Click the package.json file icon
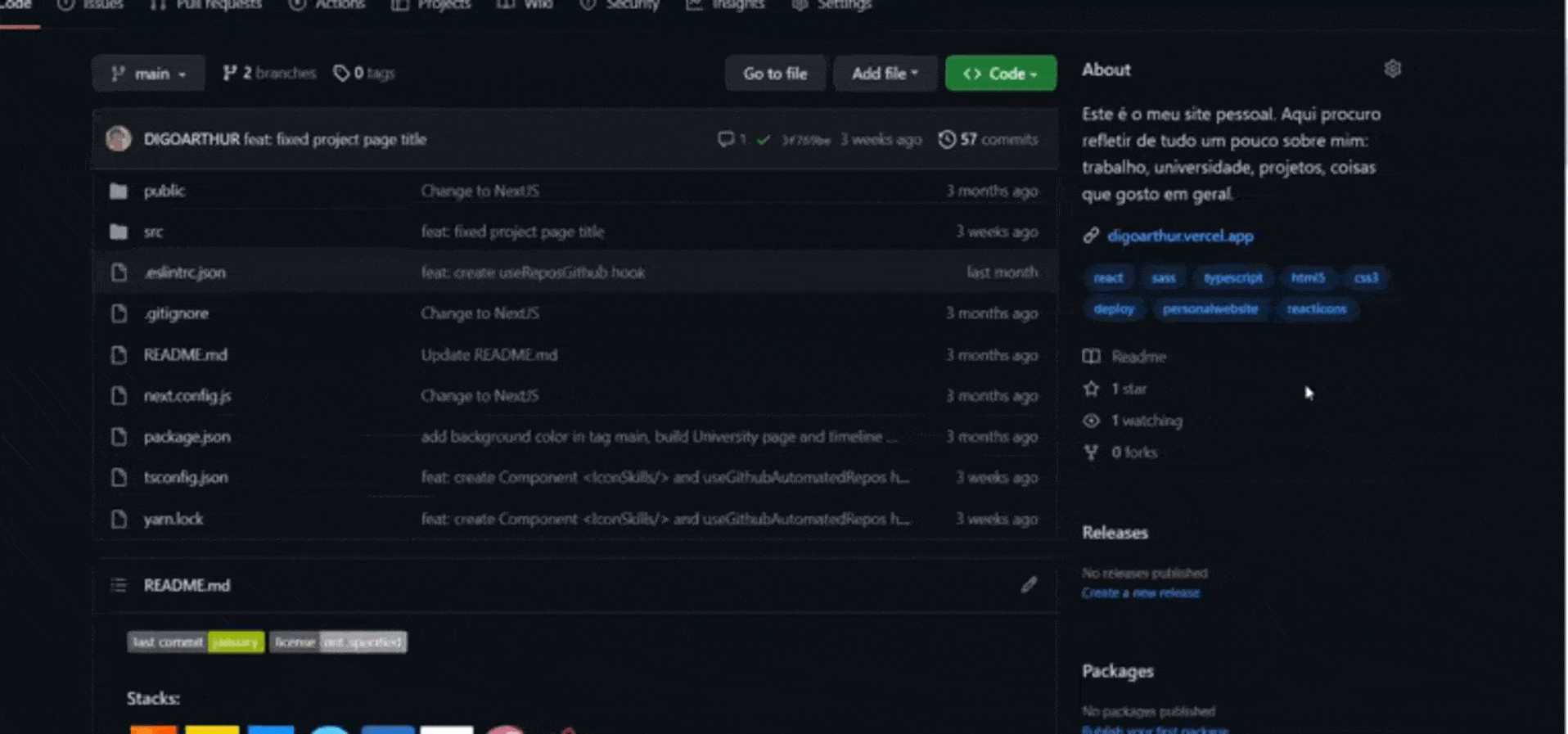Image resolution: width=1568 pixels, height=734 pixels. (x=119, y=436)
